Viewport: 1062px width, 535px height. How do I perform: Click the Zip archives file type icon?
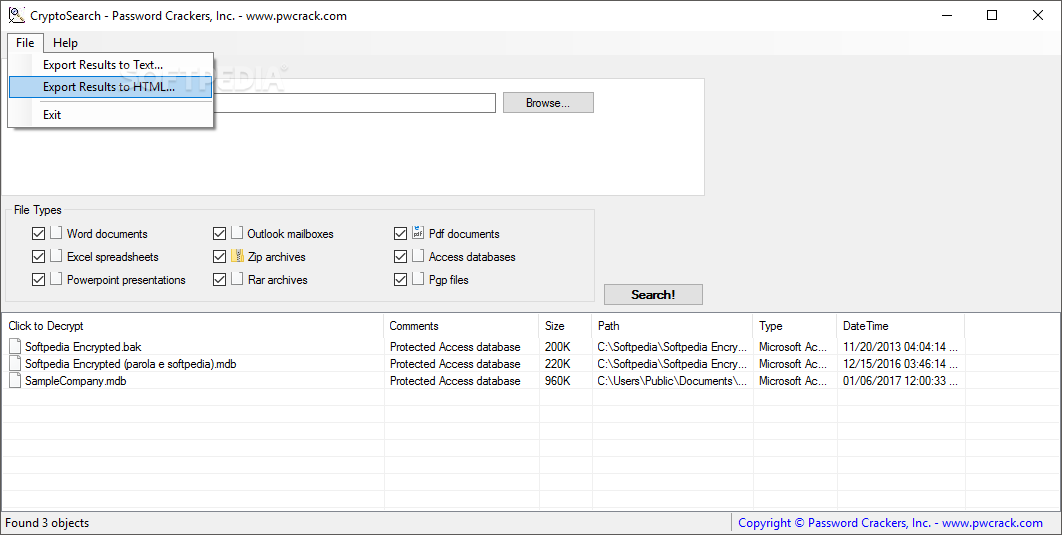(x=237, y=256)
